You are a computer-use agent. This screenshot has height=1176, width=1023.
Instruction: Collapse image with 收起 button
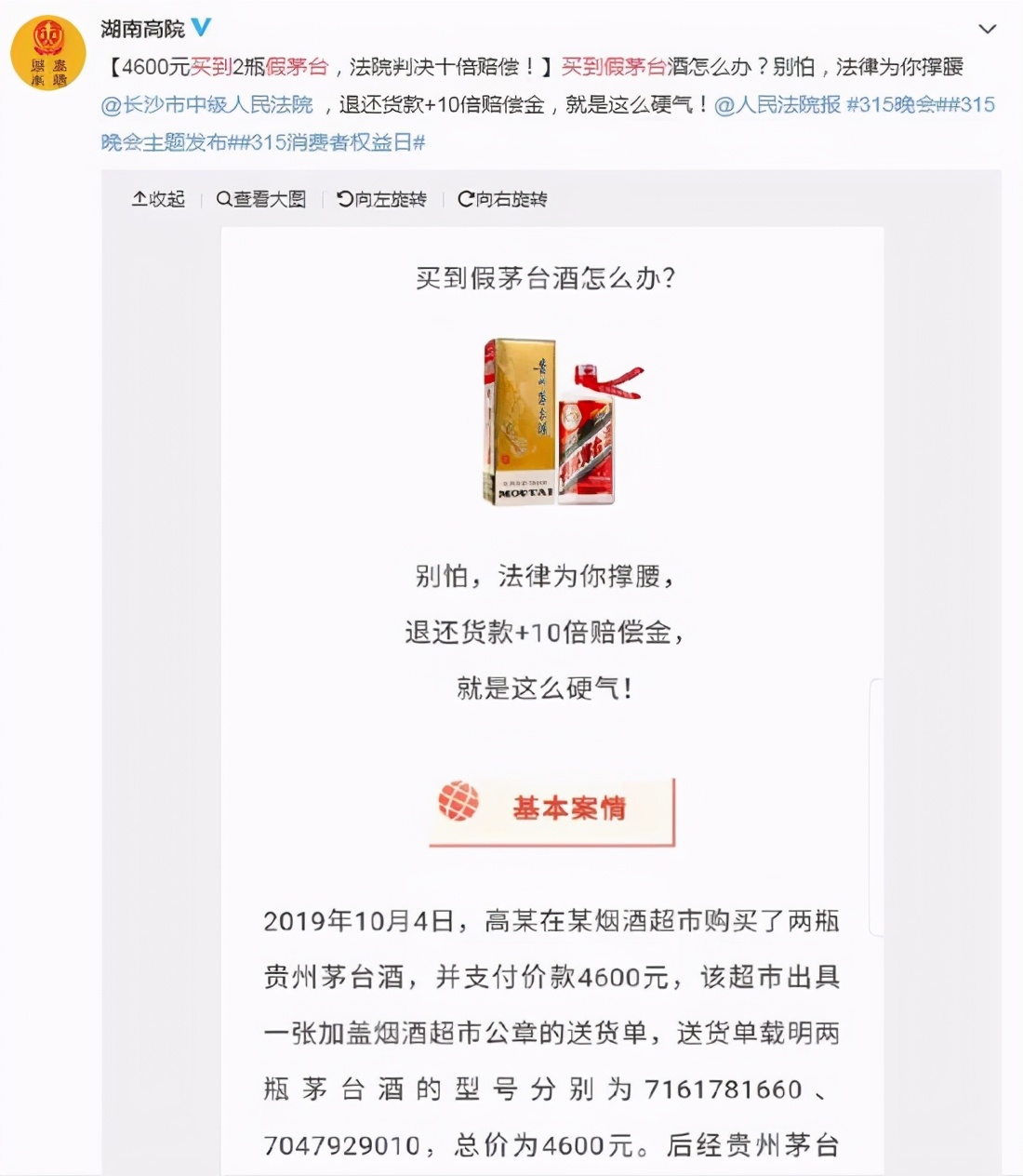158,199
